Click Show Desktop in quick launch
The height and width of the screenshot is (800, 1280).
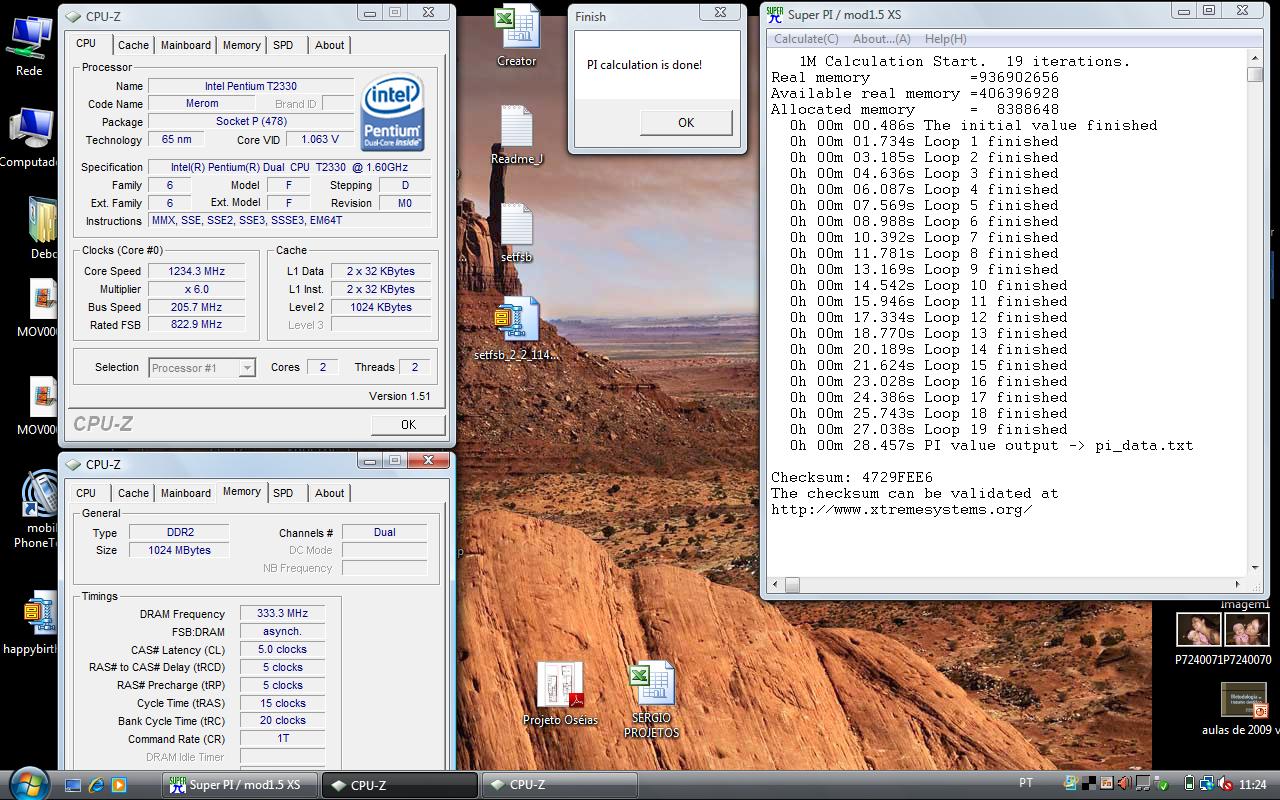[73, 785]
